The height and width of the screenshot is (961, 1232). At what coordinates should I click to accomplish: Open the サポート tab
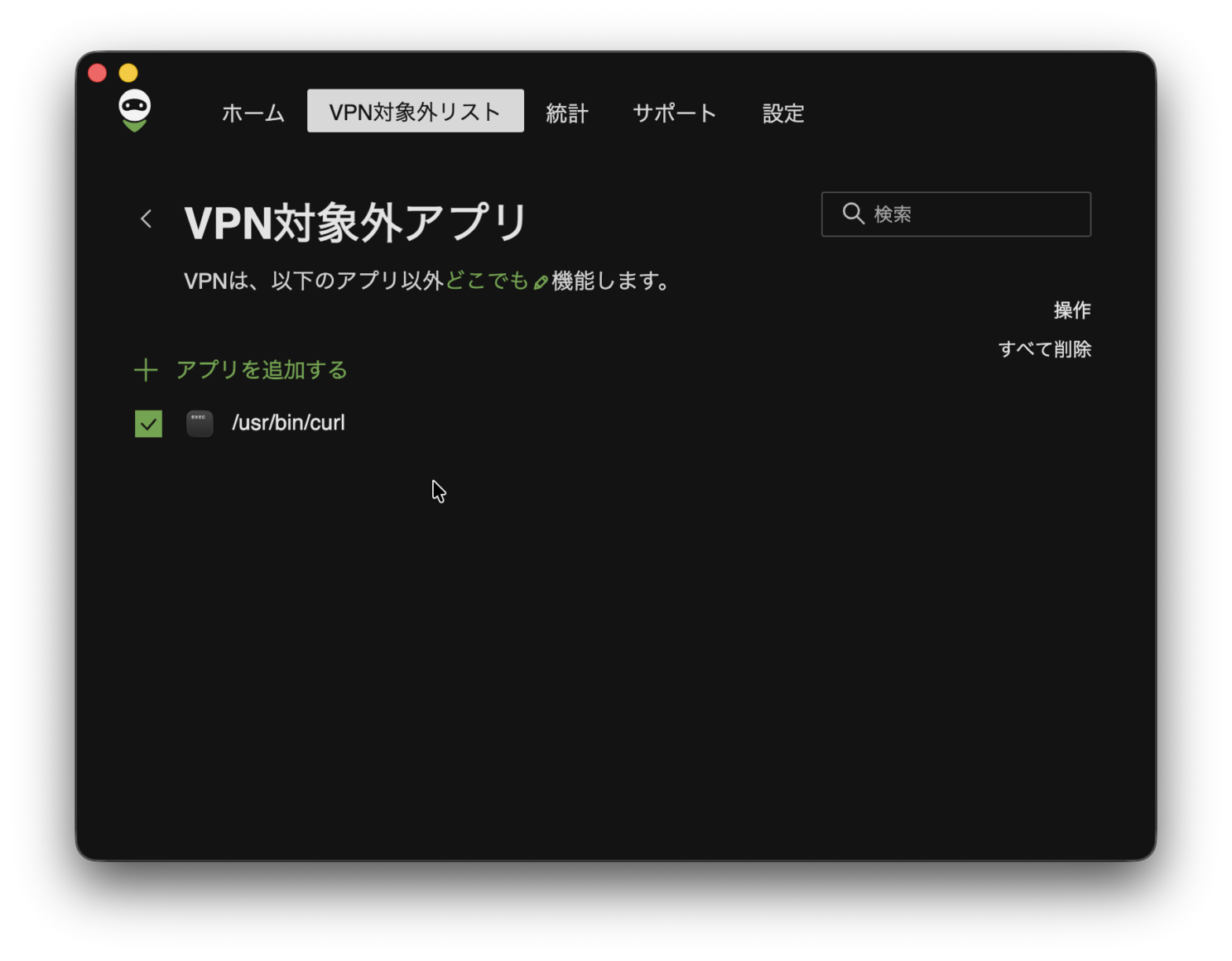(x=675, y=113)
